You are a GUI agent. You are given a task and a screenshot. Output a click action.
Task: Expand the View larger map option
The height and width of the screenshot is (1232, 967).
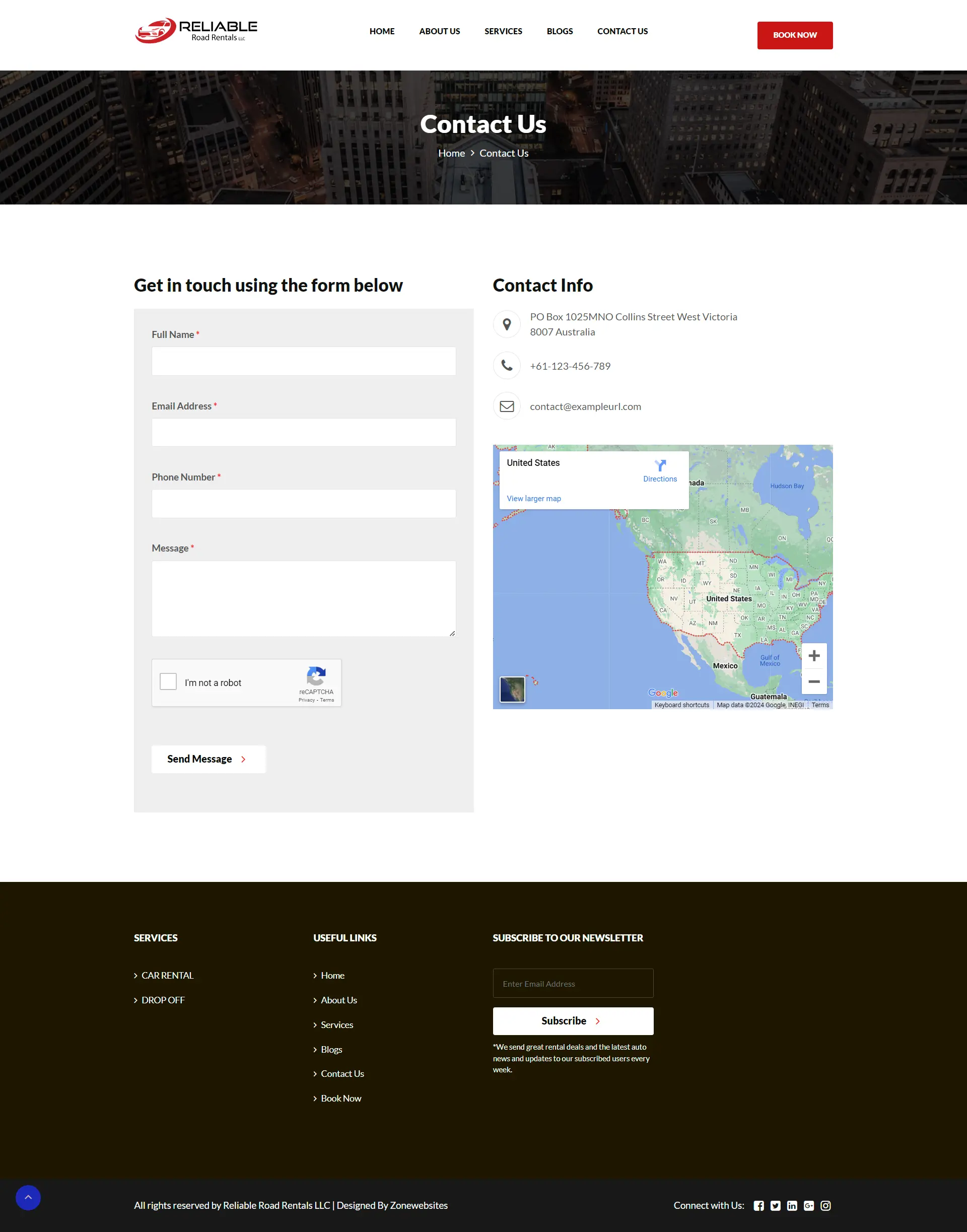click(534, 497)
